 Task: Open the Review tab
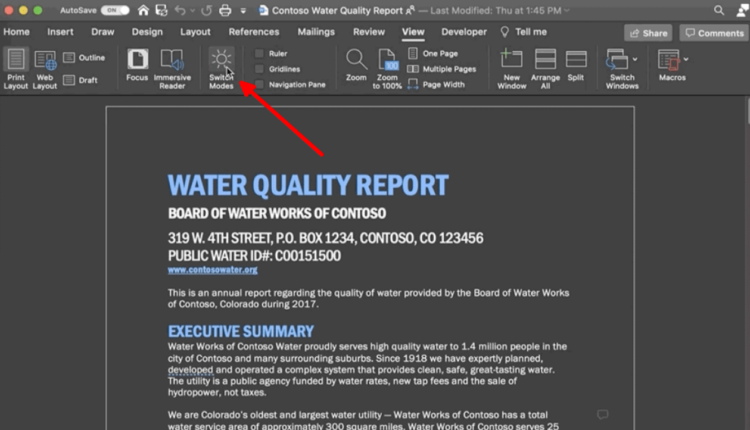tap(369, 32)
